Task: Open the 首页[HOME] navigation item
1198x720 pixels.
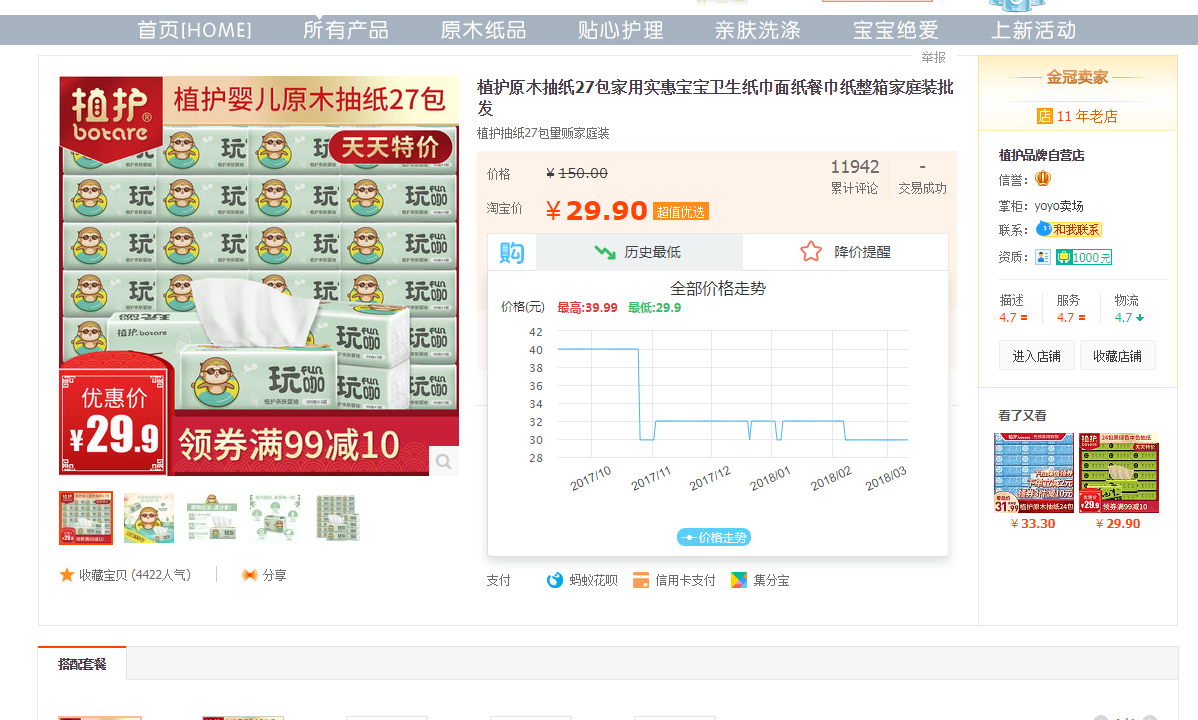Action: [x=194, y=30]
